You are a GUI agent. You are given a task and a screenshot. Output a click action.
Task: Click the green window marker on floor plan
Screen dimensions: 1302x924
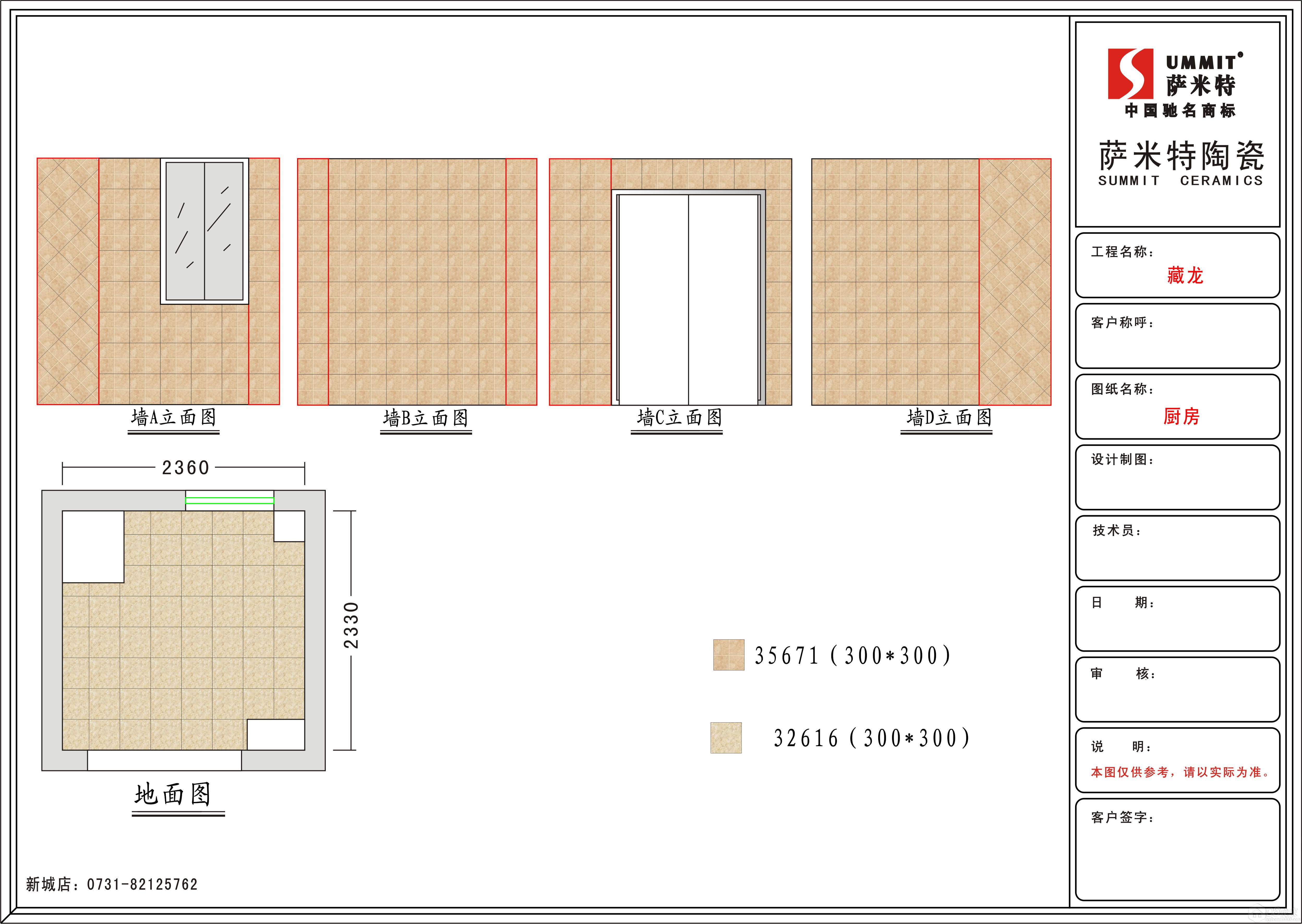coord(230,501)
